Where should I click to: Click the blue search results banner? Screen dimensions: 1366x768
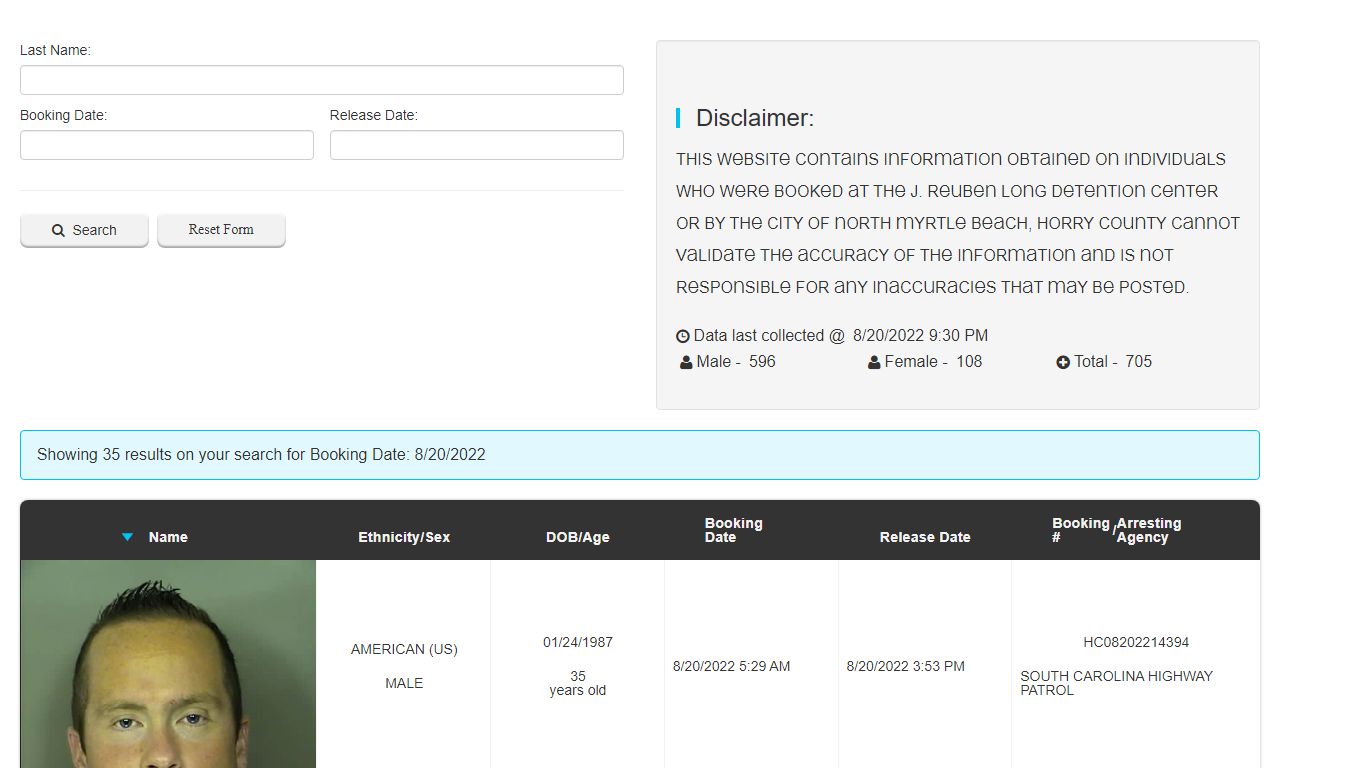(639, 455)
